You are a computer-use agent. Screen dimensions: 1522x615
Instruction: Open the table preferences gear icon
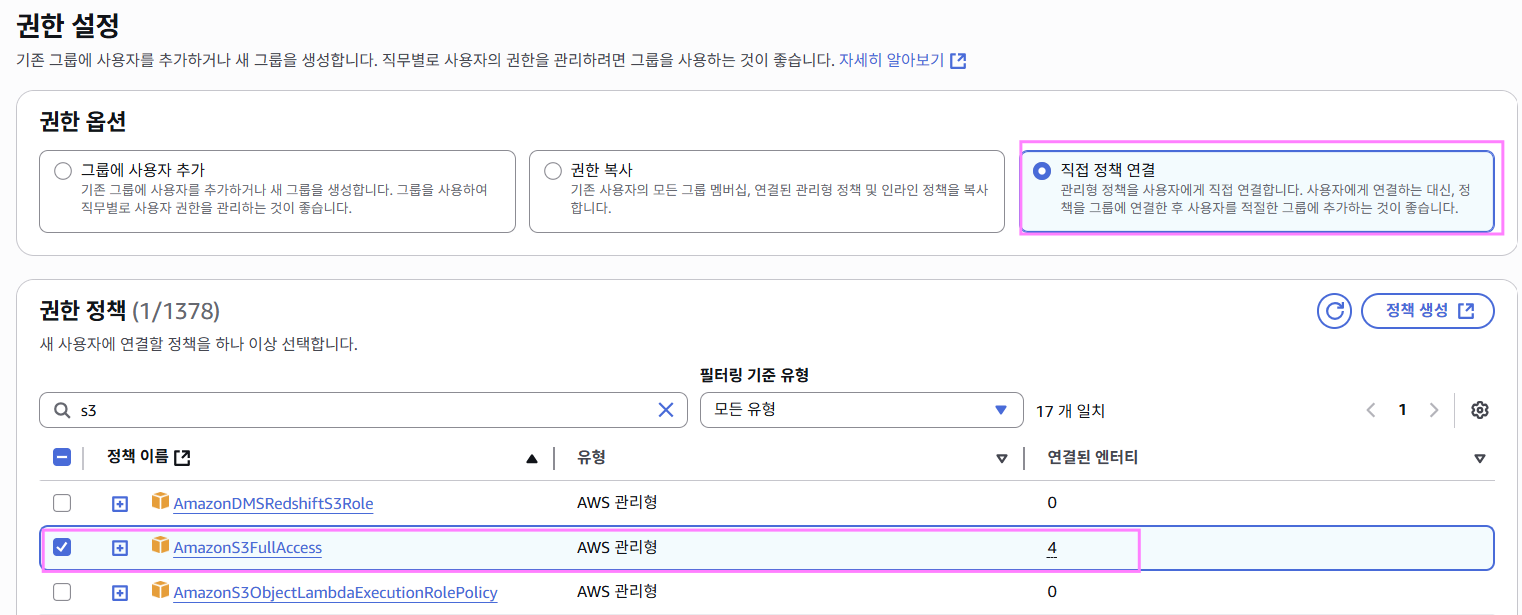[1480, 410]
